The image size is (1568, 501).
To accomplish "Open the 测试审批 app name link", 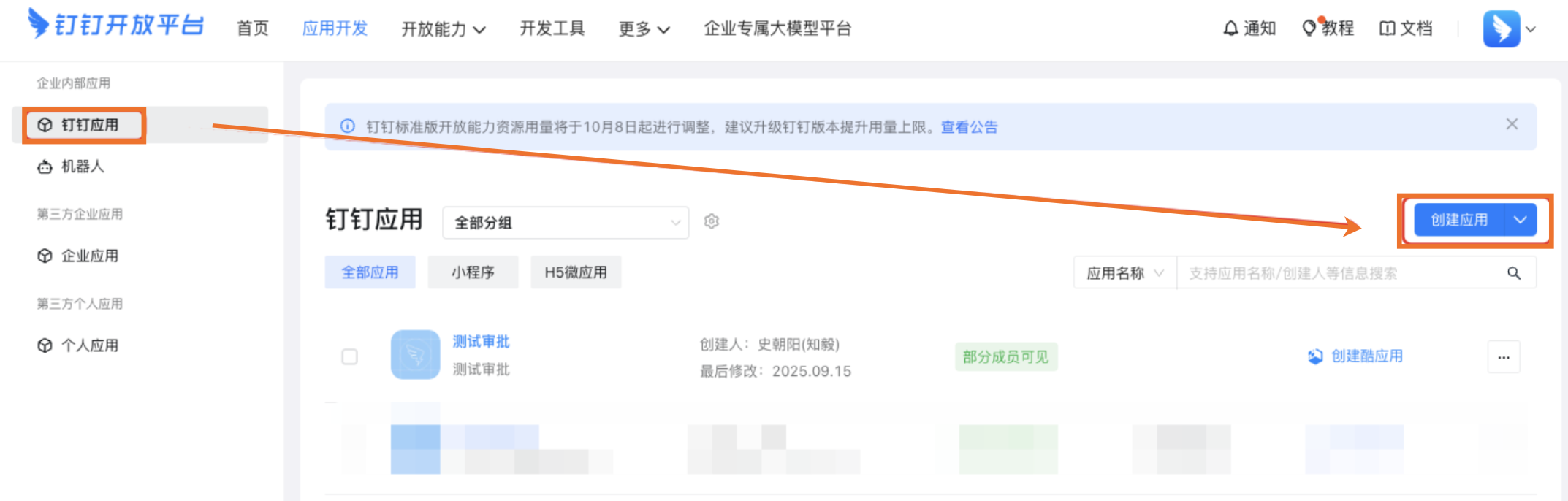I will click(x=481, y=342).
